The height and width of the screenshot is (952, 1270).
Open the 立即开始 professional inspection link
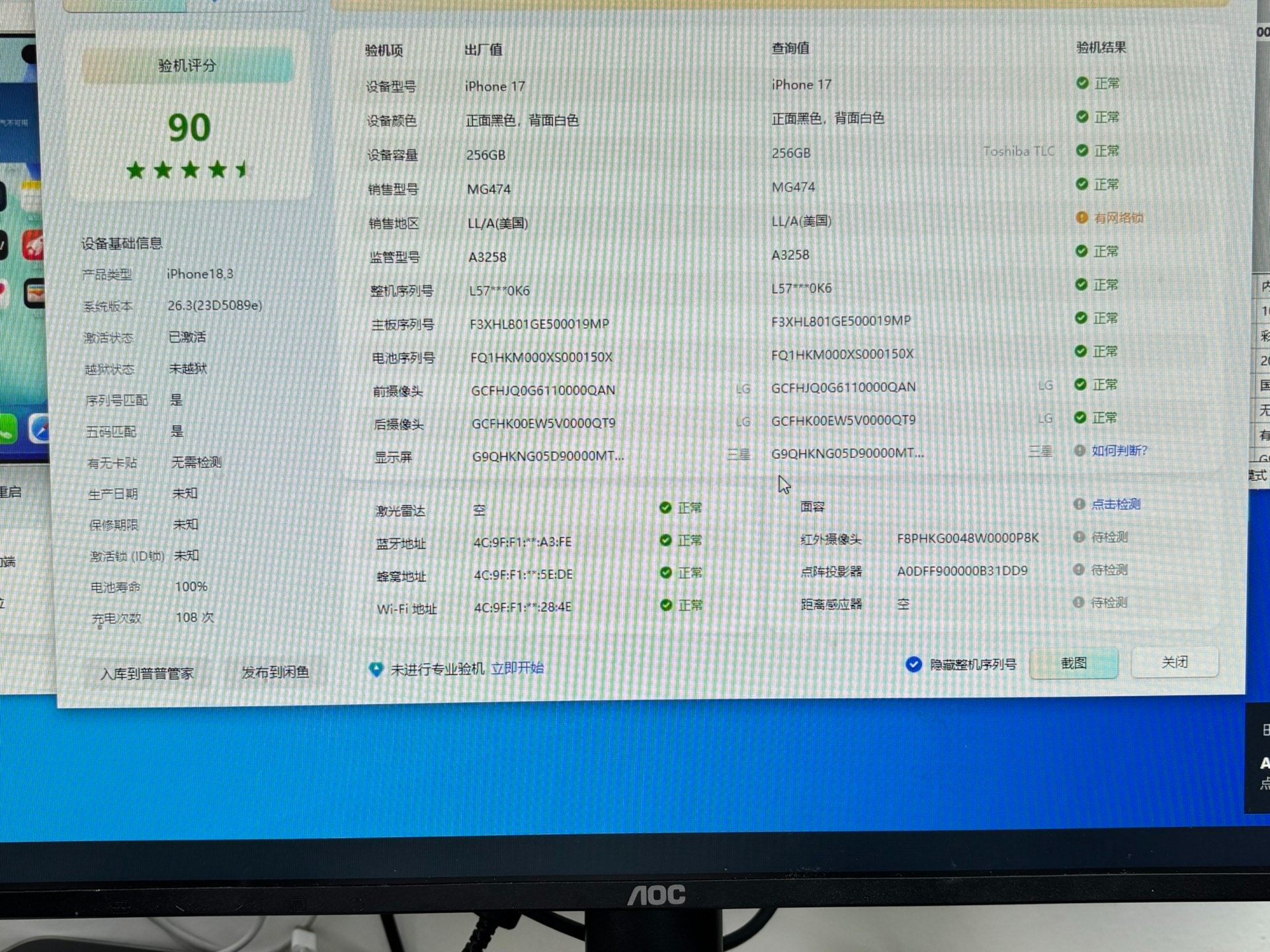coord(517,668)
